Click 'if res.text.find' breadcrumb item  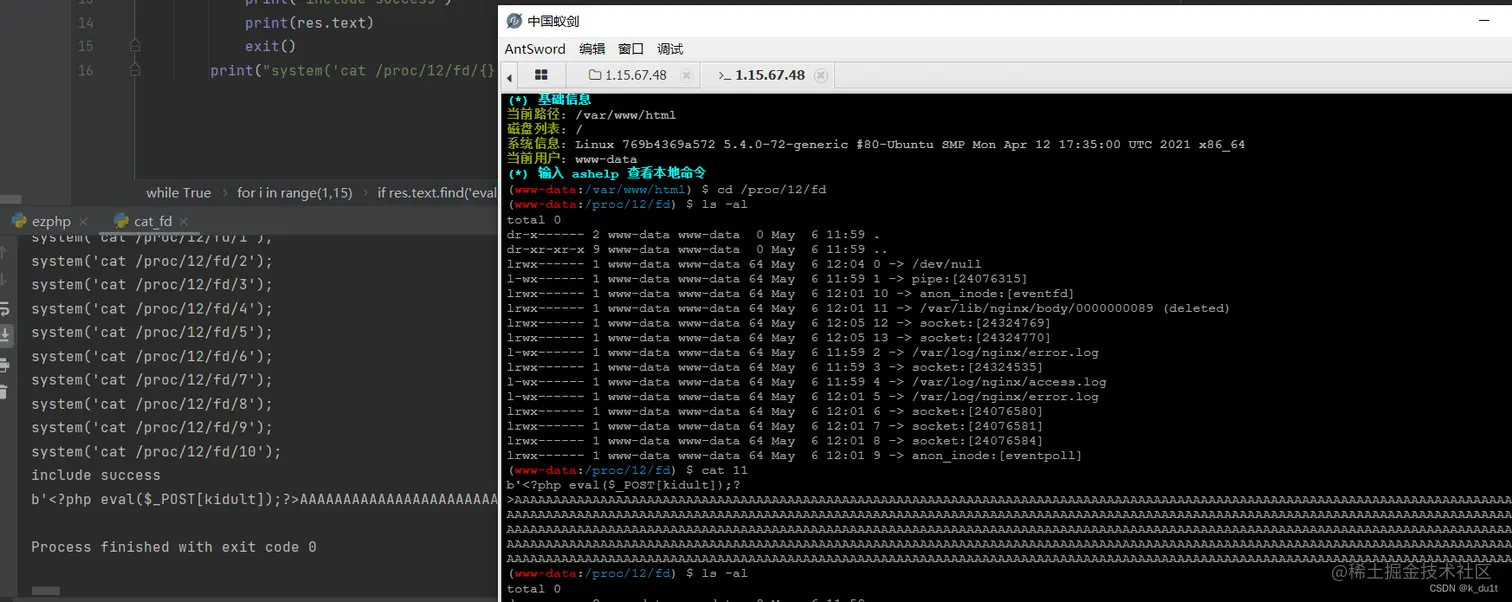437,193
